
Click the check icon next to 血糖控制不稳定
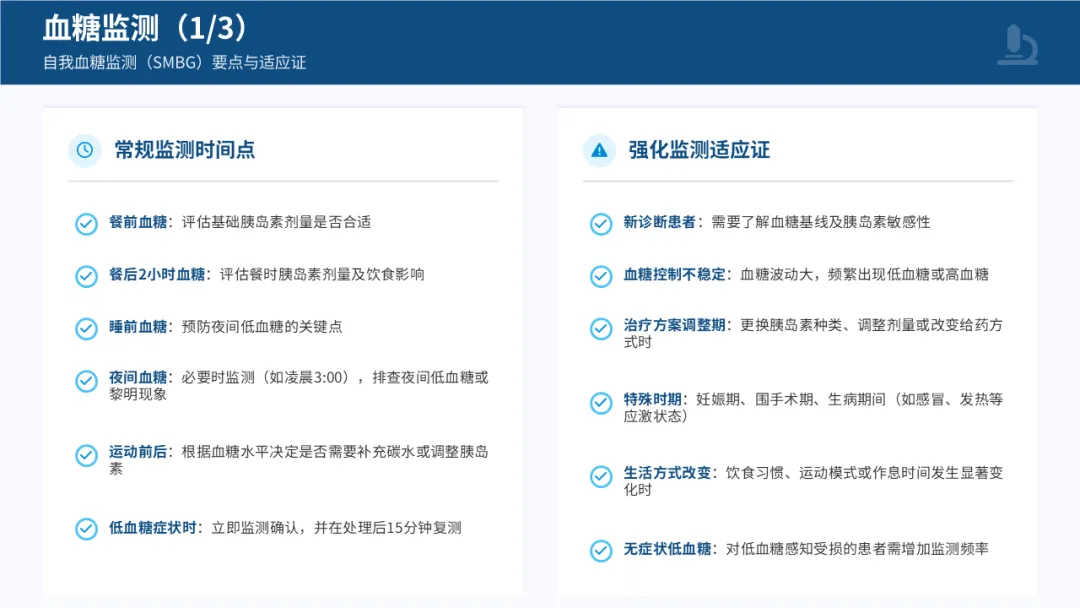(601, 276)
